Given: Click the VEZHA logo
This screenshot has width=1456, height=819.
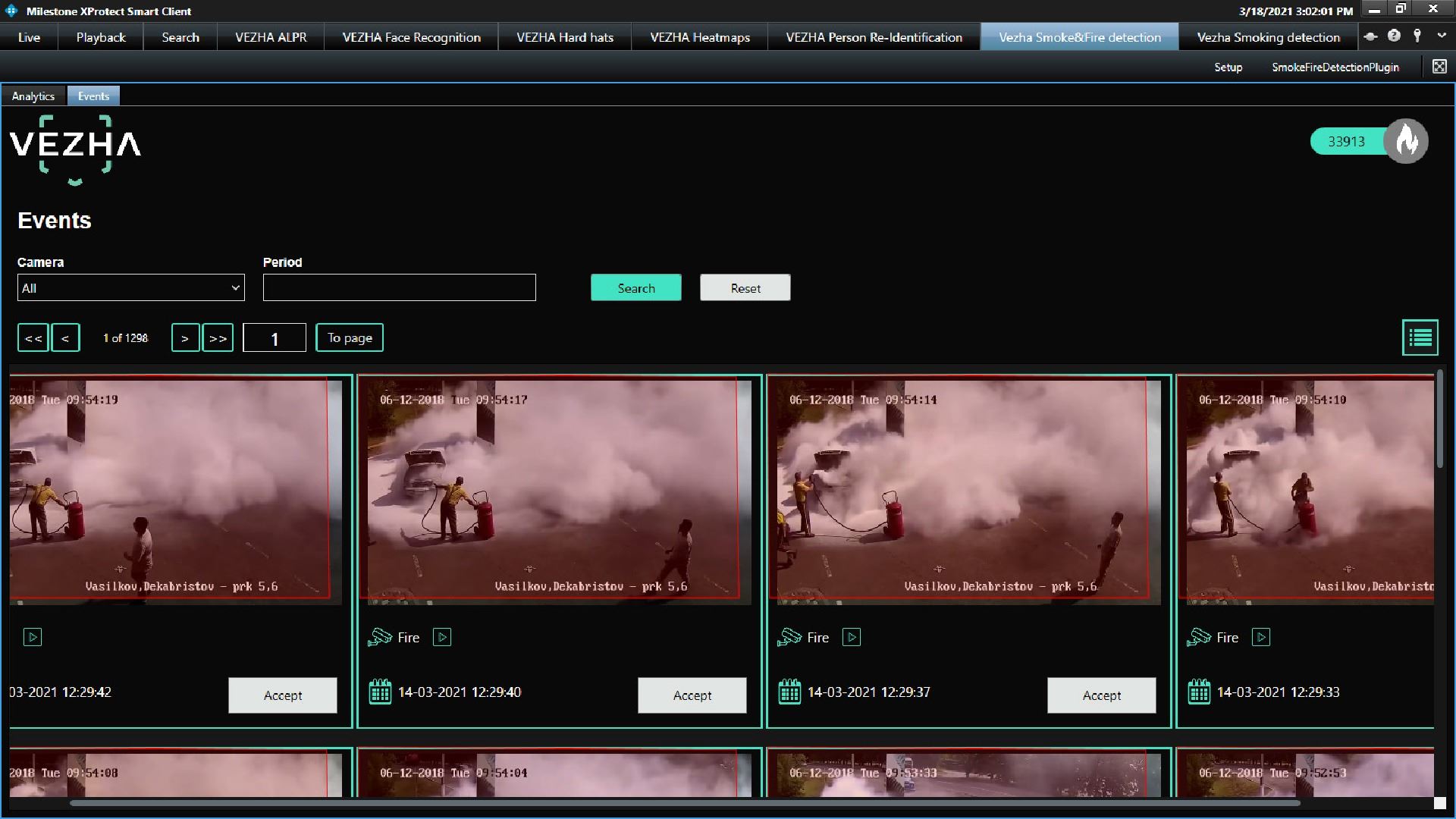Looking at the screenshot, I should click(x=75, y=149).
